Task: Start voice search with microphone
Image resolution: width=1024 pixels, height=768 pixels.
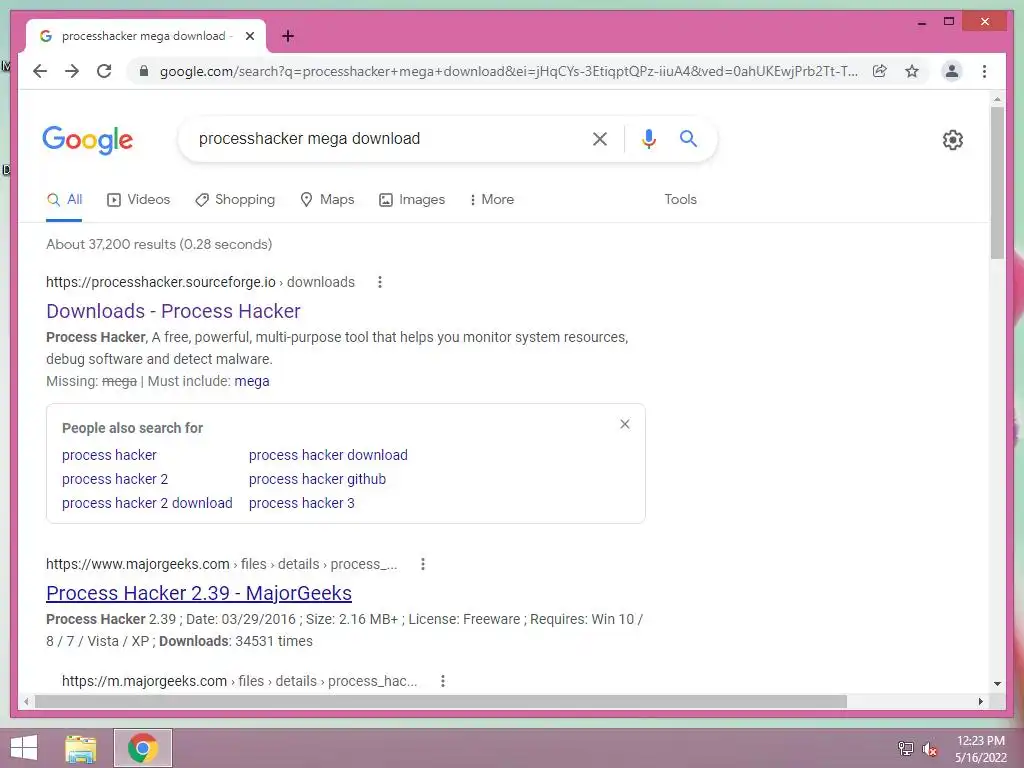Action: tap(648, 138)
